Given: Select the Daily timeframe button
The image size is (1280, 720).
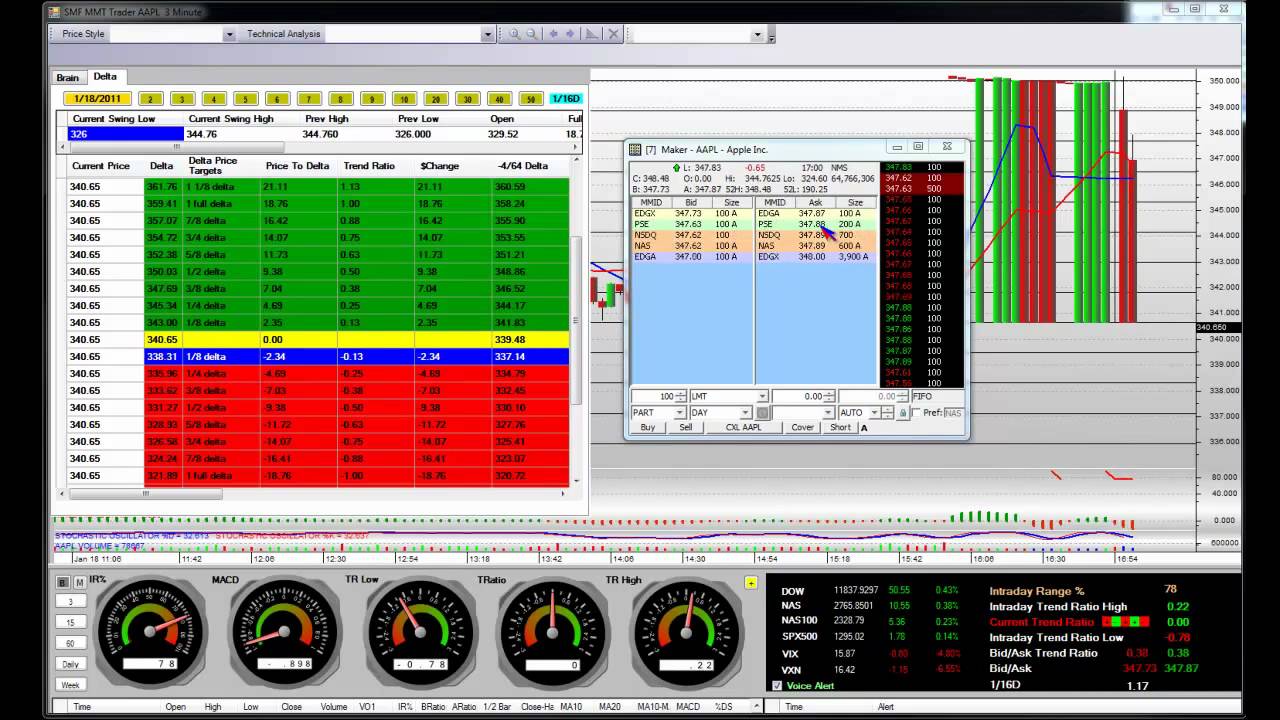Looking at the screenshot, I should pos(70,664).
